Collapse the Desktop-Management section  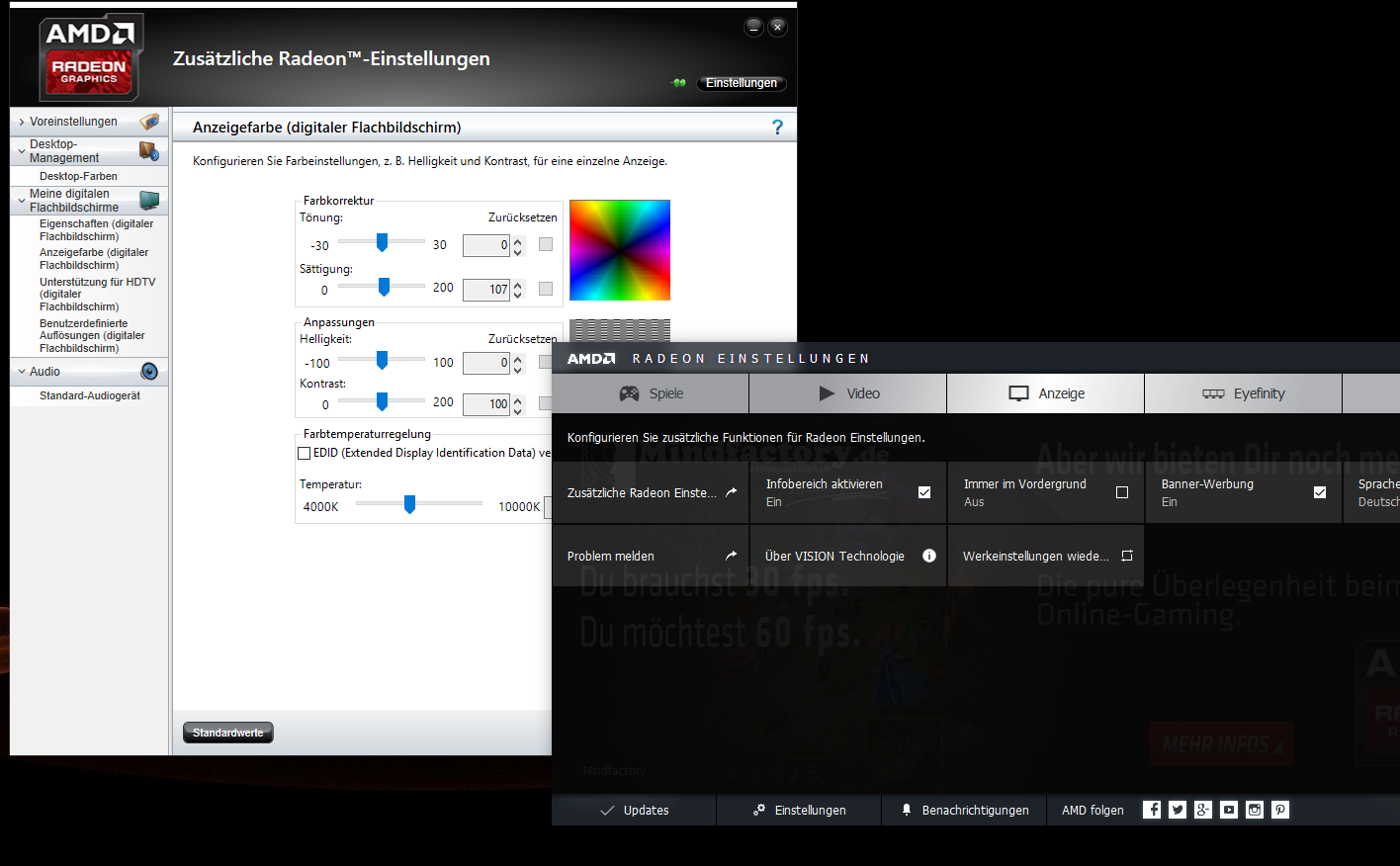pyautogui.click(x=22, y=151)
